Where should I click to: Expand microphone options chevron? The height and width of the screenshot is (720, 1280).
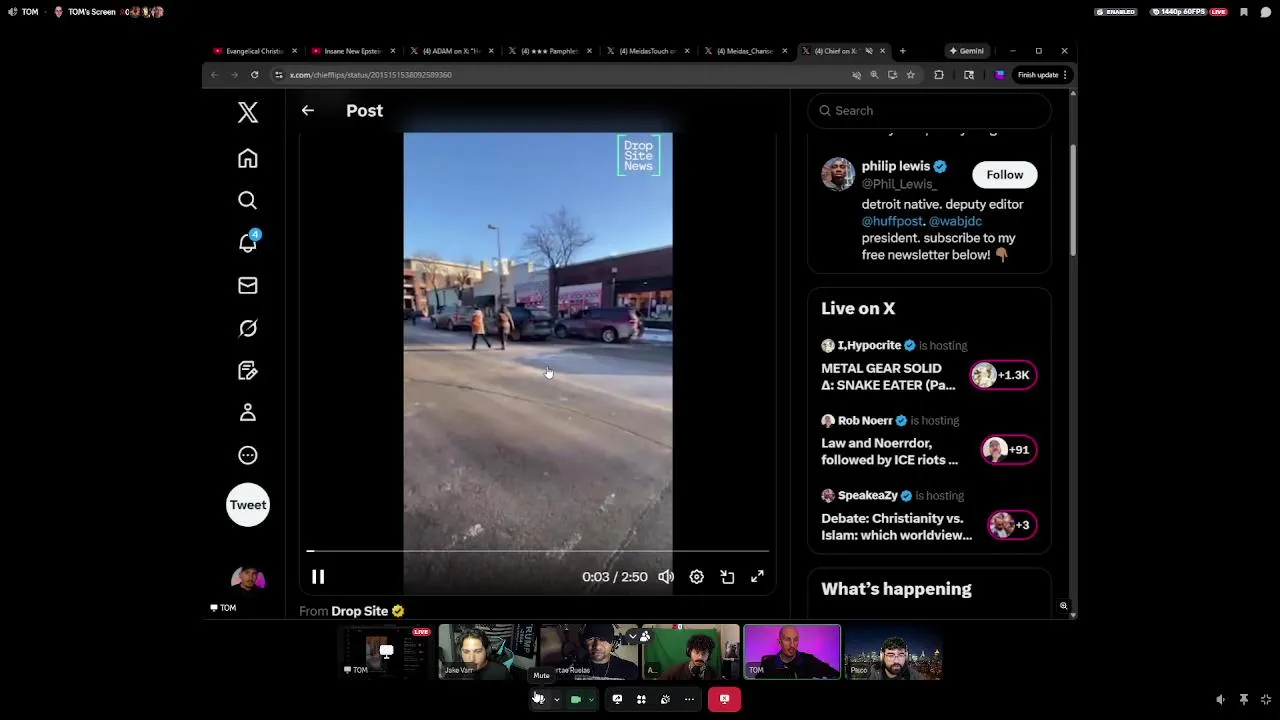coord(557,699)
